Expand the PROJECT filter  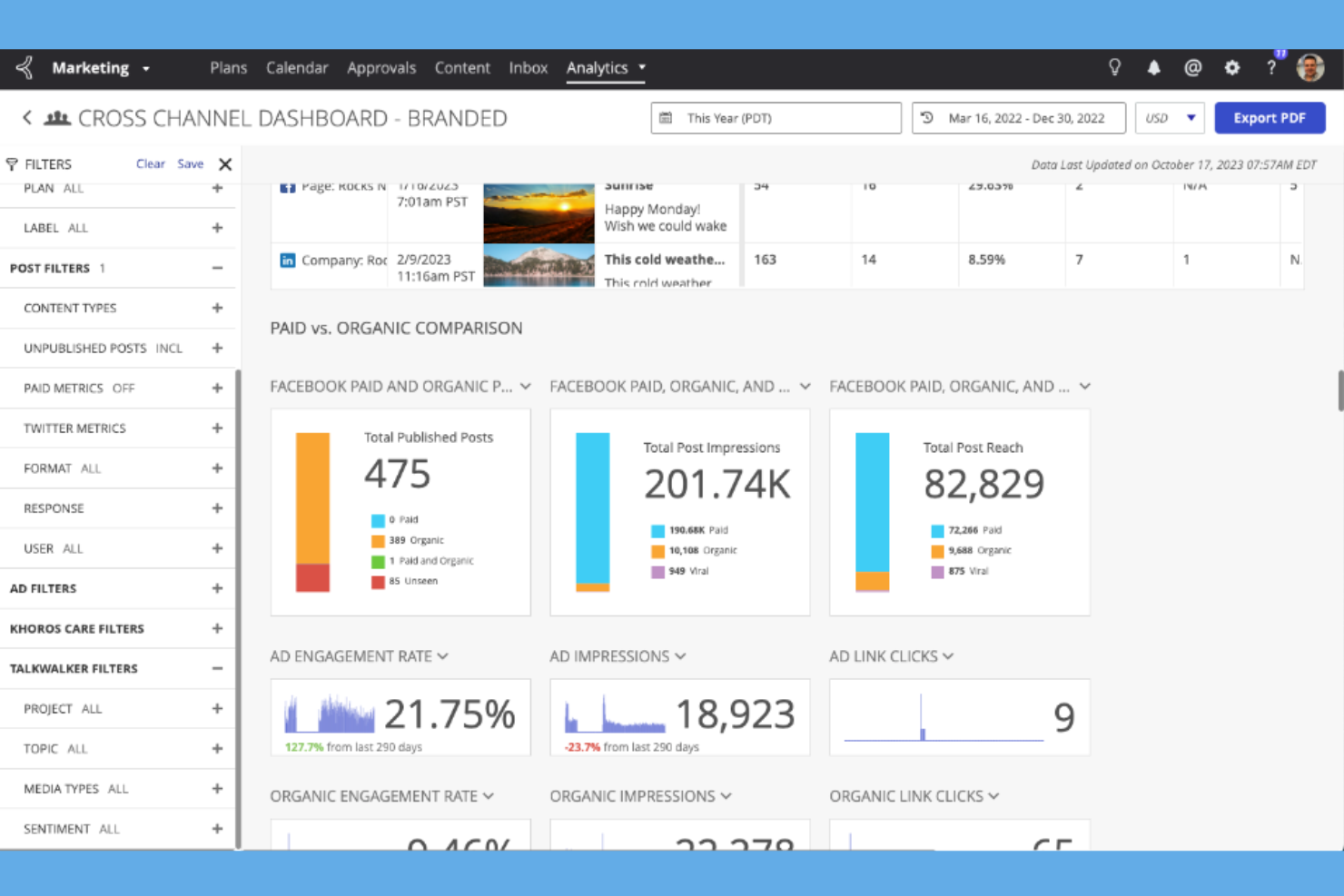click(217, 708)
